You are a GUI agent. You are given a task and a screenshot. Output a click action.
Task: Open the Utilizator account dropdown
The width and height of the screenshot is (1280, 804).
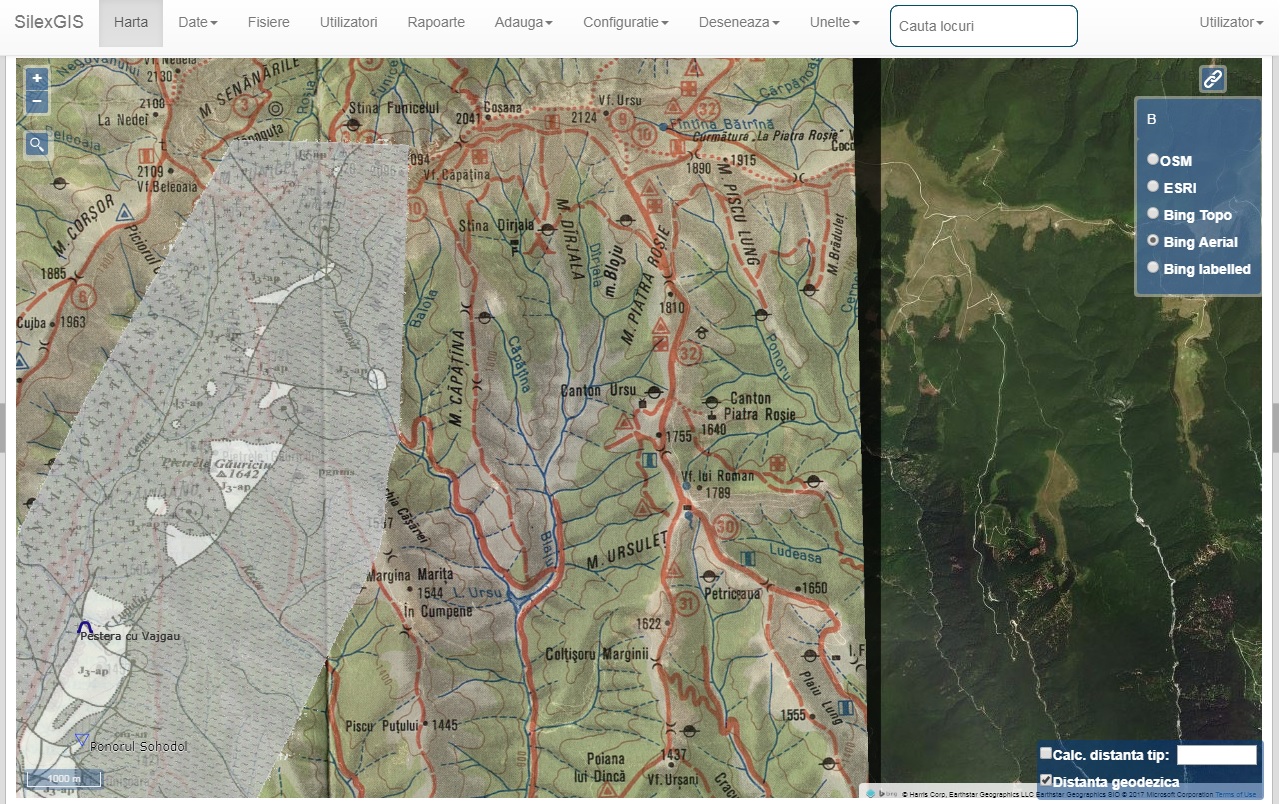(x=1230, y=22)
